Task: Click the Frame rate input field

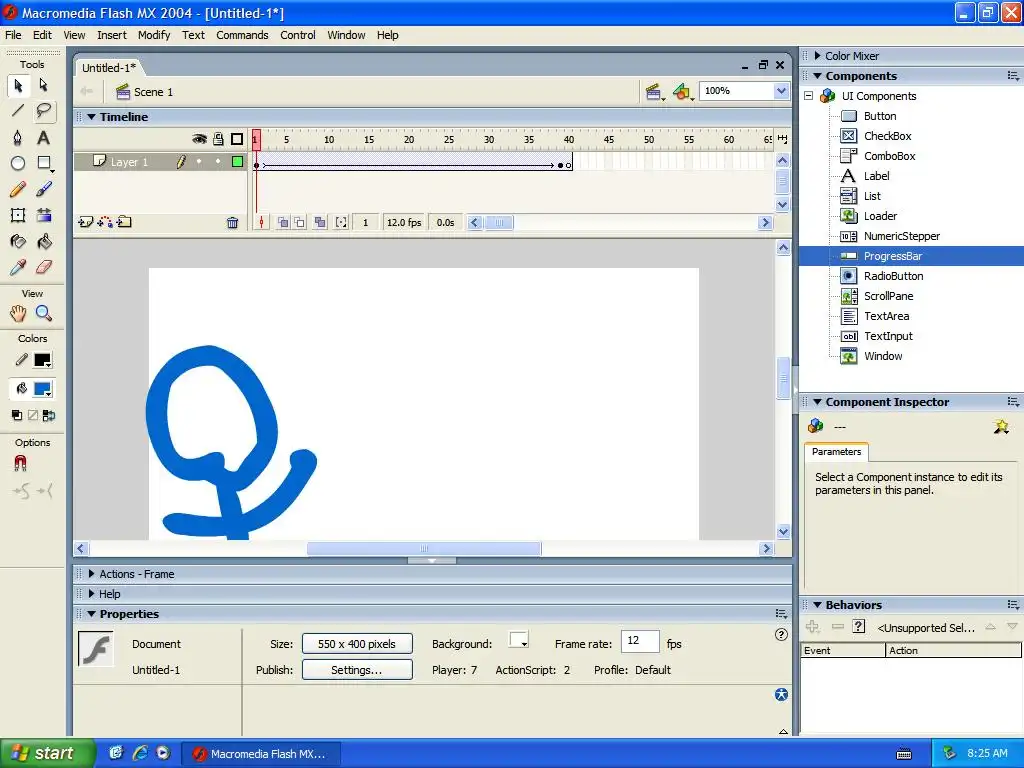Action: tap(640, 641)
